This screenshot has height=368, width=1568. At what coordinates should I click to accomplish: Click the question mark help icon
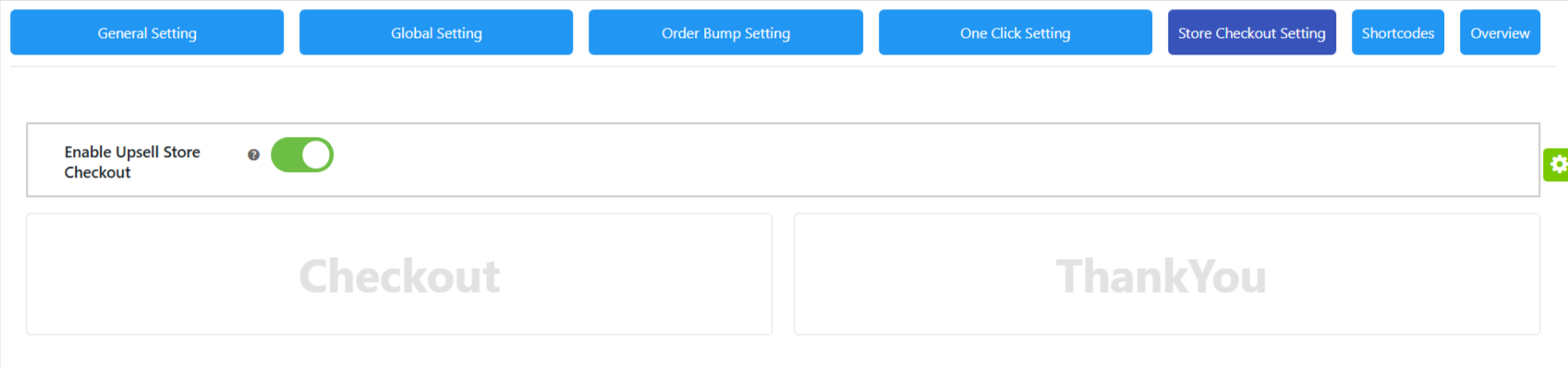tap(253, 155)
